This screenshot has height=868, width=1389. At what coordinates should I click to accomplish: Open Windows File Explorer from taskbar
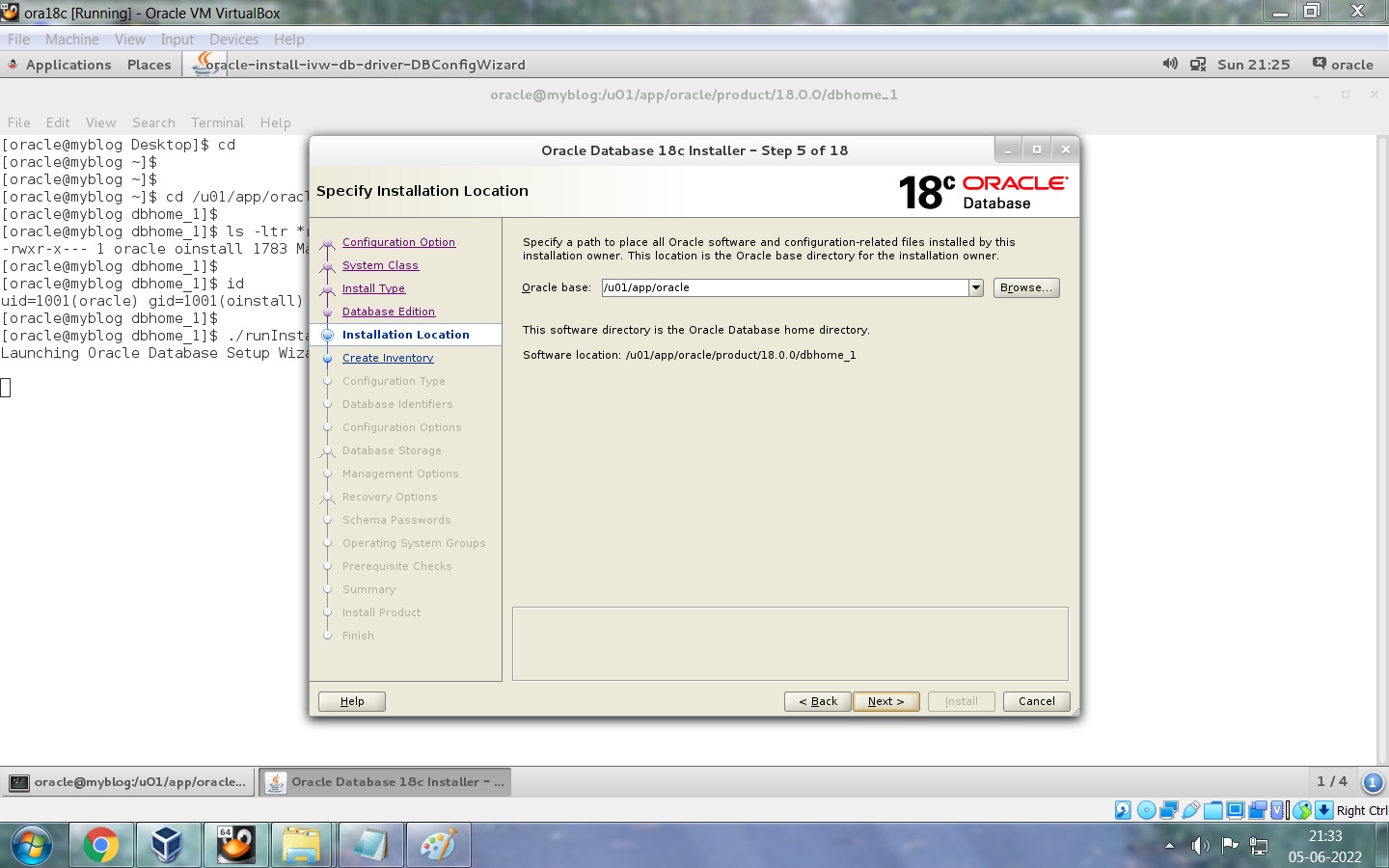(303, 846)
